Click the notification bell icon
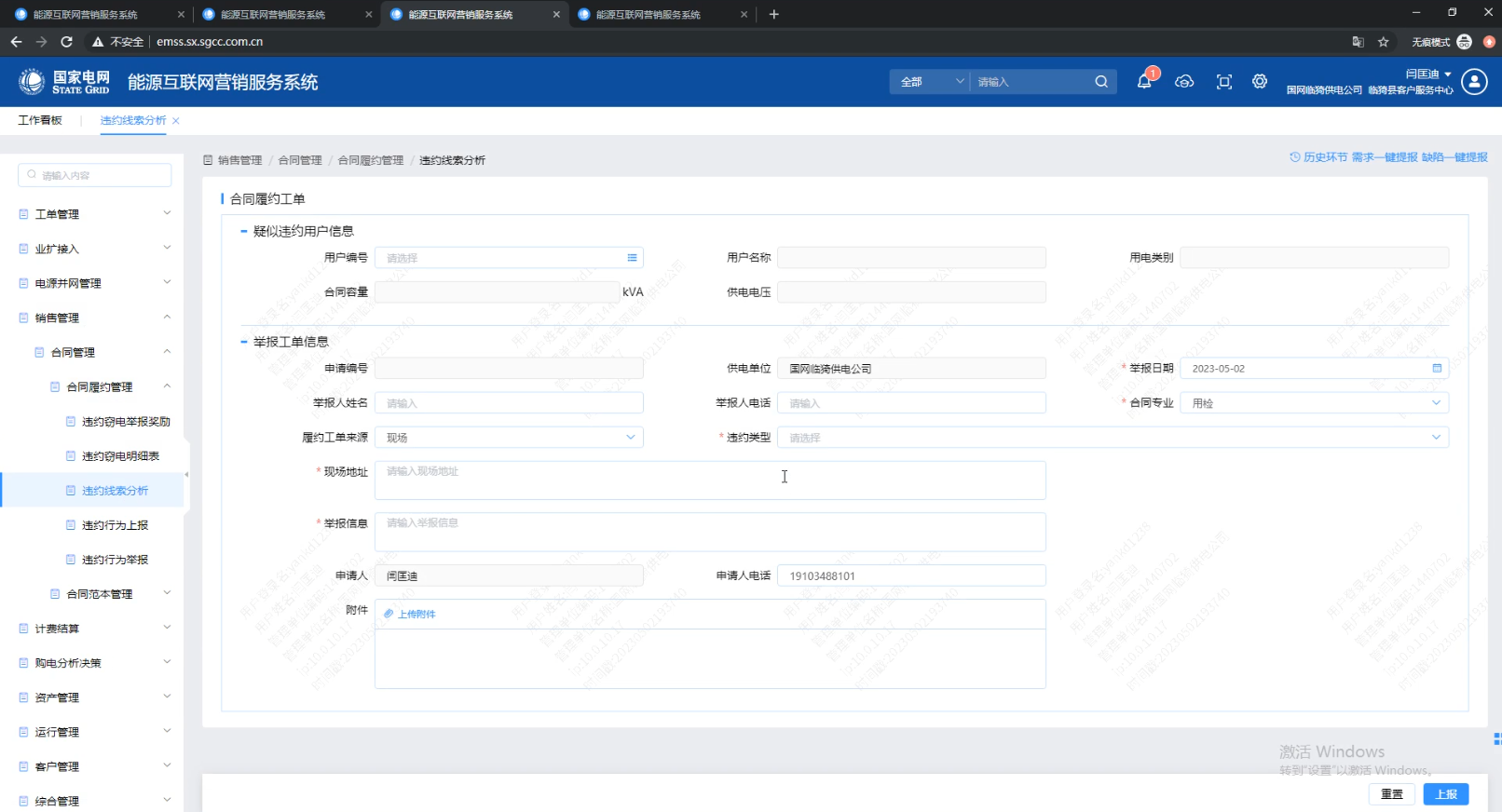Image resolution: width=1502 pixels, height=812 pixels. tap(1144, 82)
